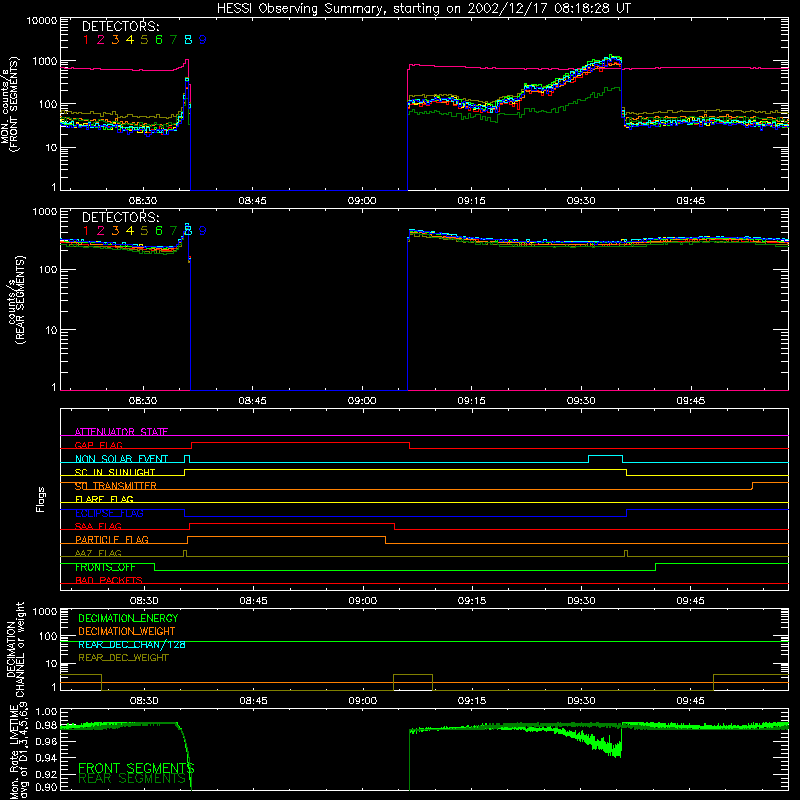Image resolution: width=800 pixels, height=800 pixels.
Task: Click the HESSI Observing Summary title
Action: (x=424, y=8)
